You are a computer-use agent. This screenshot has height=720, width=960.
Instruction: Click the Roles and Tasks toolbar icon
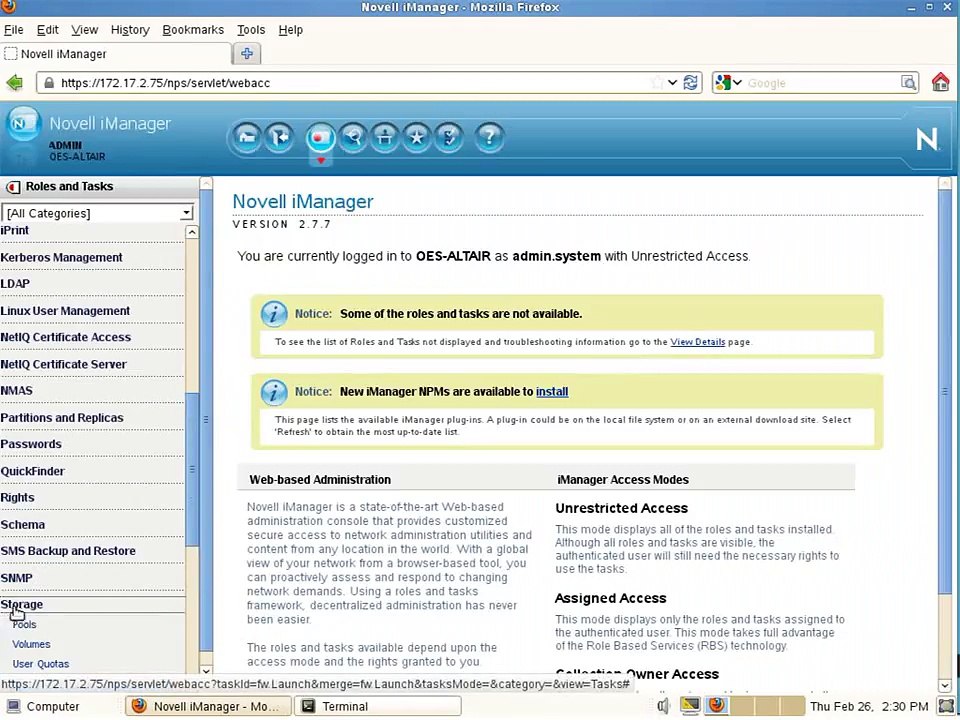click(x=320, y=137)
